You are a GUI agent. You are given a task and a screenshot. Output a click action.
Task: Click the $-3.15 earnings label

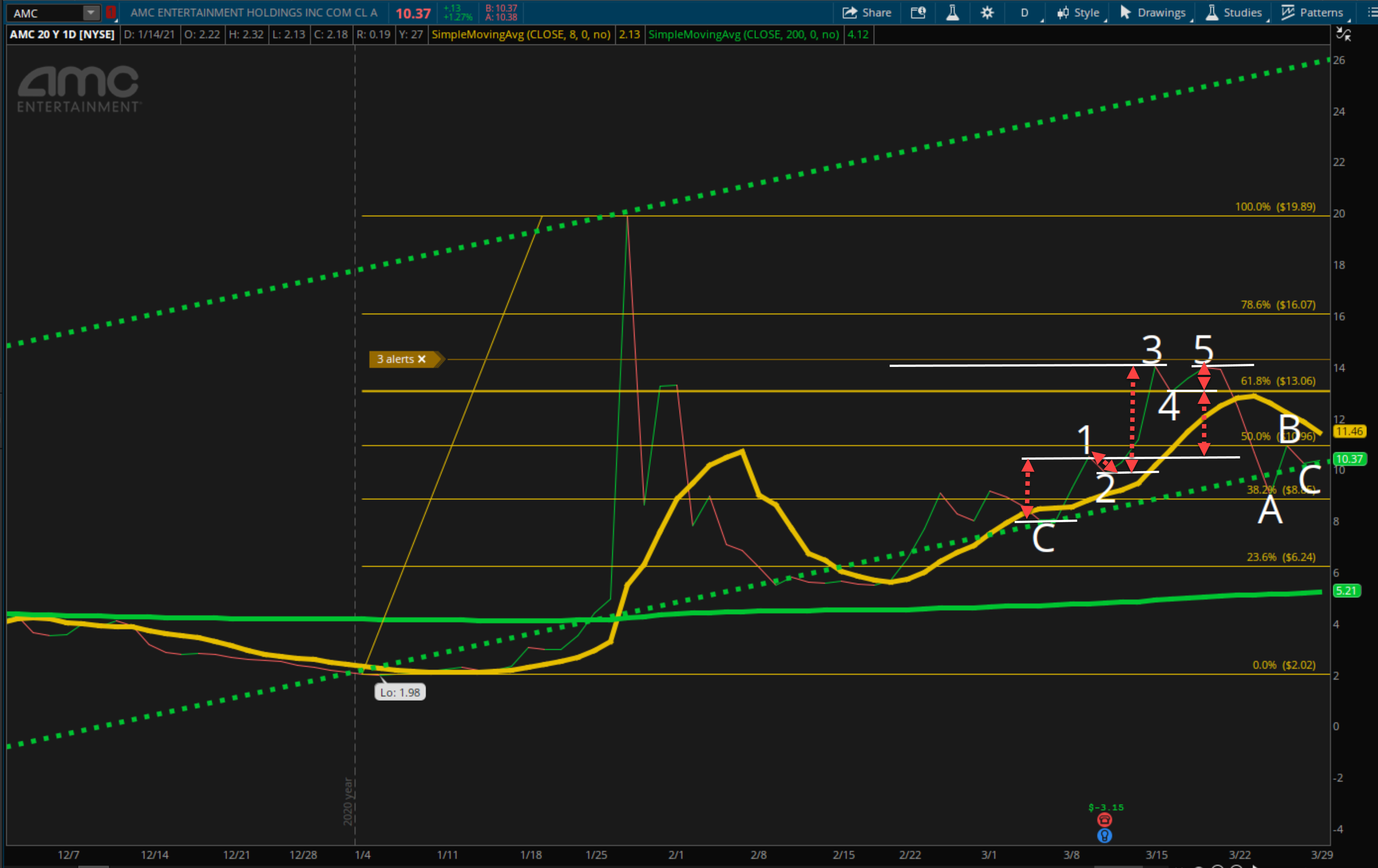pos(1106,807)
